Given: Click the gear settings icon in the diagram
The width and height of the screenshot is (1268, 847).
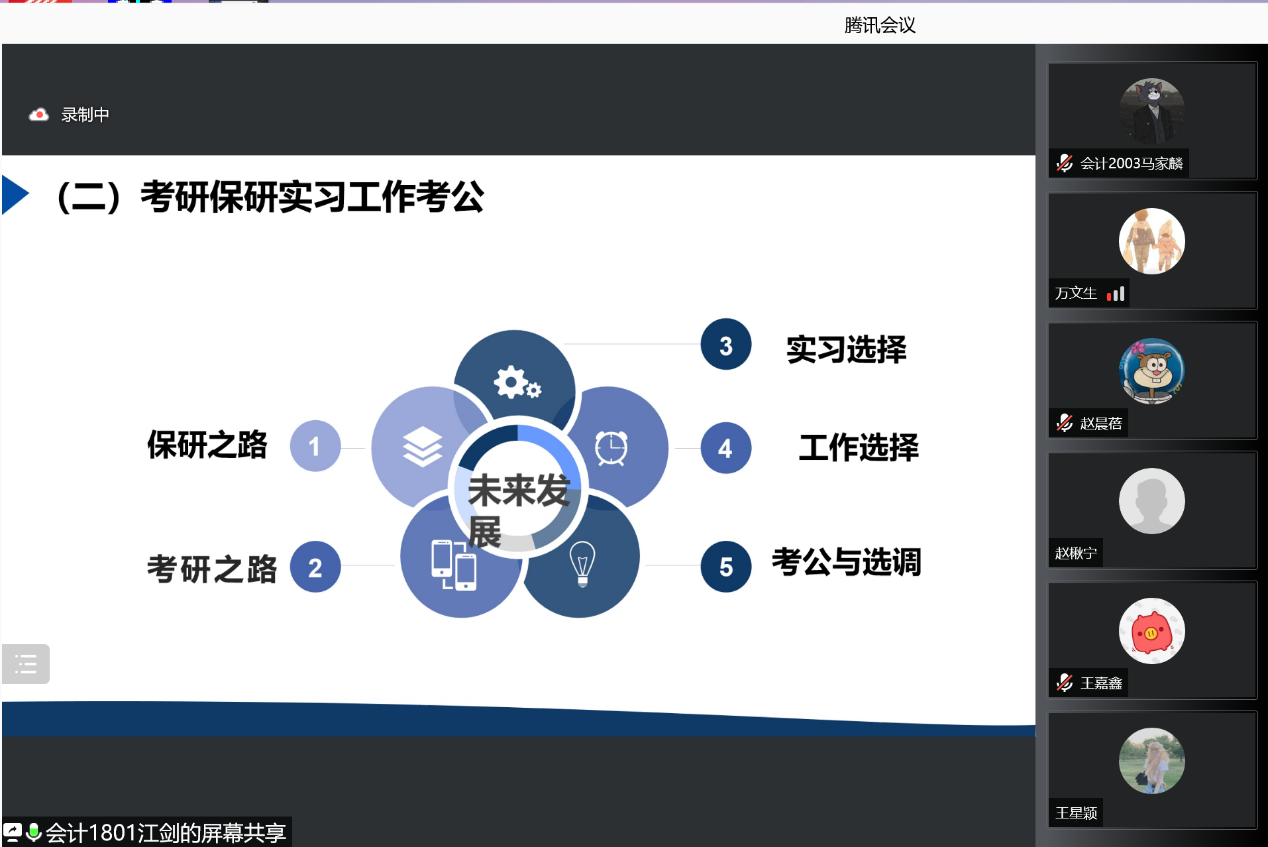Looking at the screenshot, I should point(516,382).
